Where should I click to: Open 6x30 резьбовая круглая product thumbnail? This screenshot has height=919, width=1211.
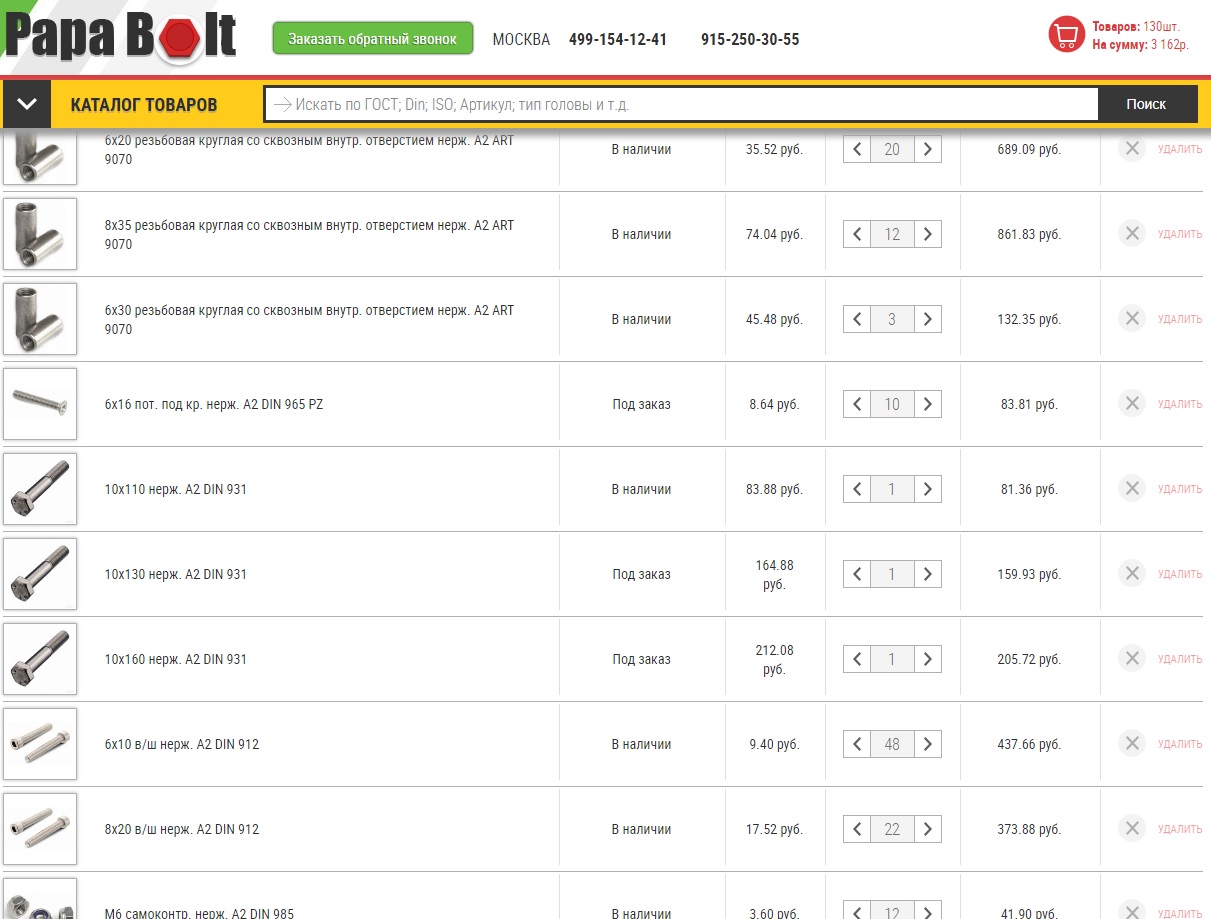(x=40, y=319)
